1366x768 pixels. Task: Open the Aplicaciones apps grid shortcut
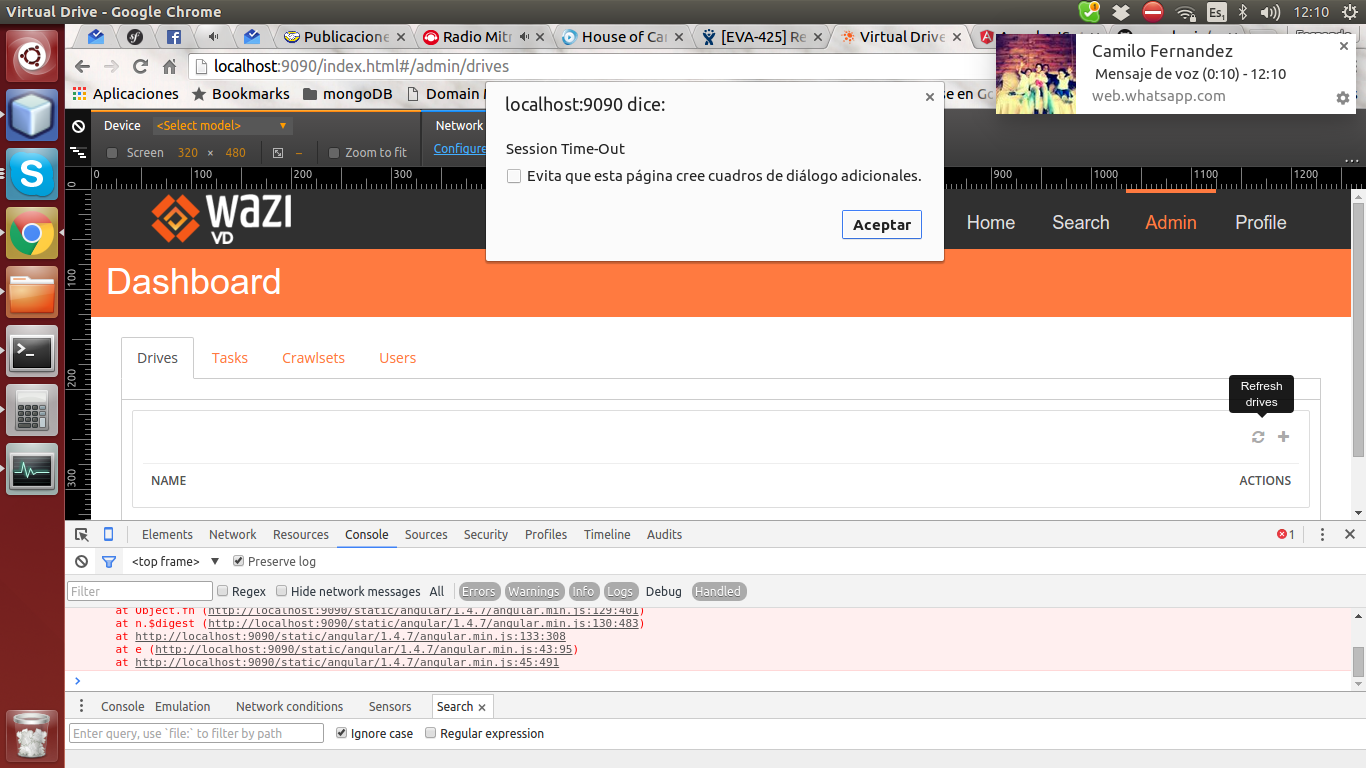tap(126, 94)
